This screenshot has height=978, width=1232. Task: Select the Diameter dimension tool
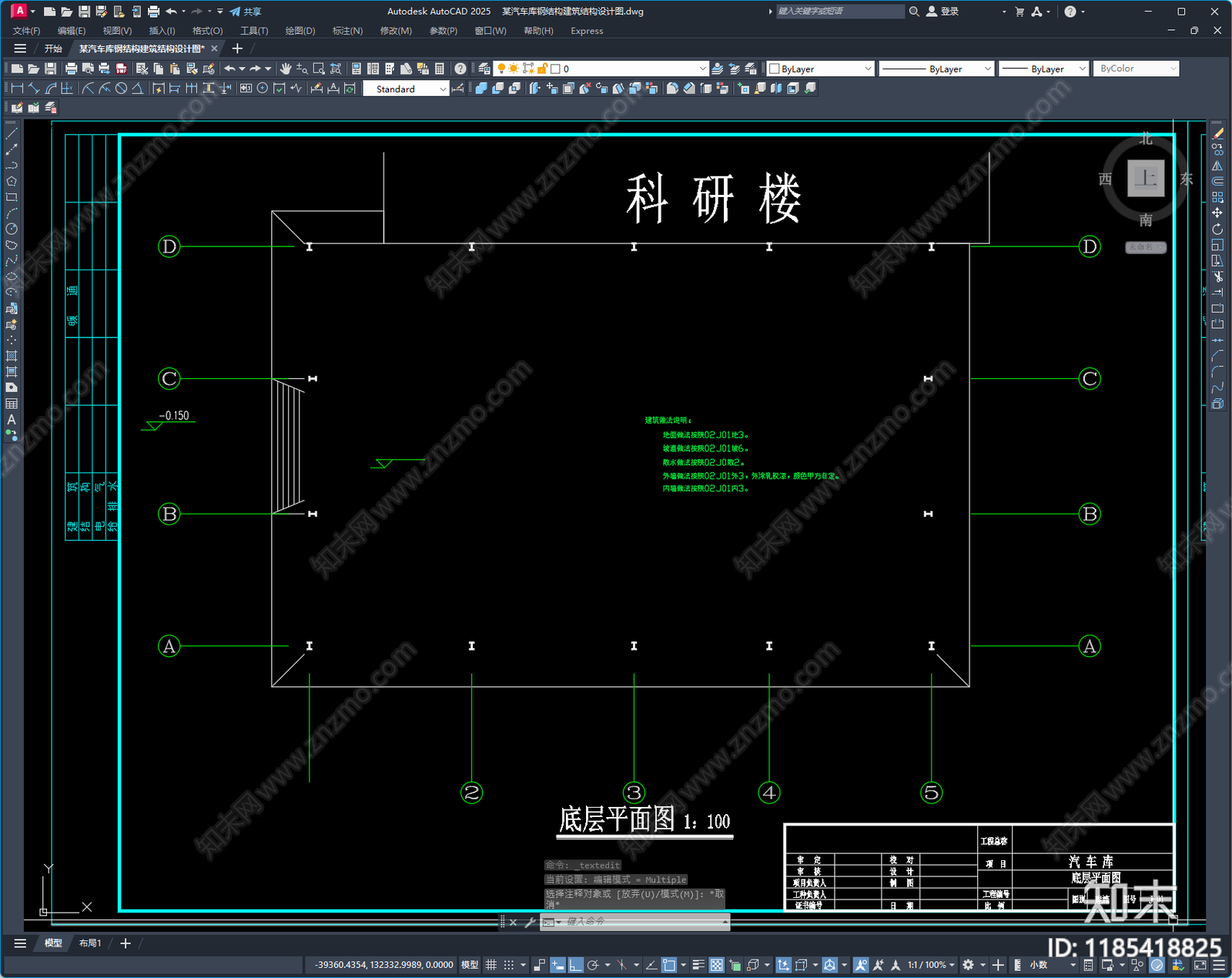(x=121, y=89)
